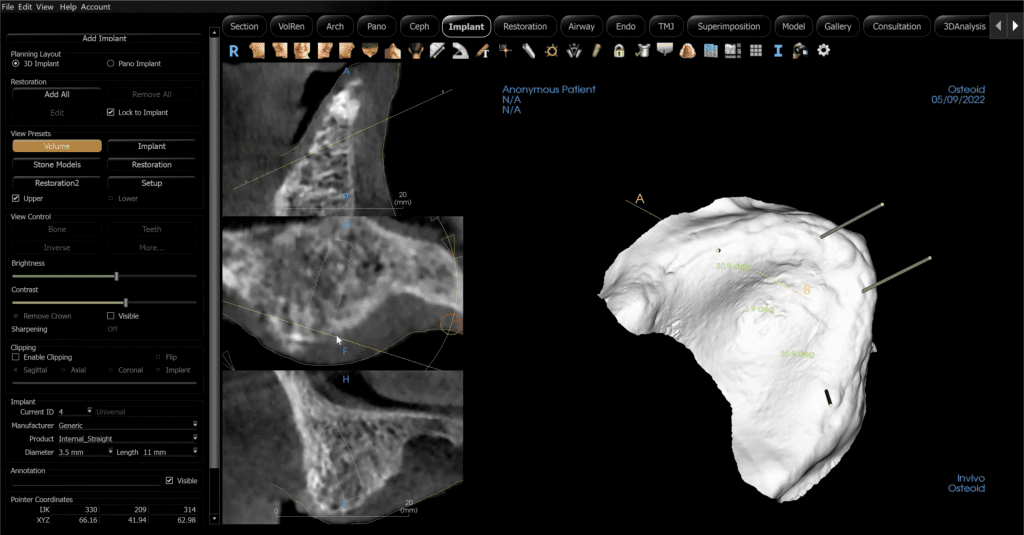Toggle the Lock to Implant checkbox

[x=110, y=112]
